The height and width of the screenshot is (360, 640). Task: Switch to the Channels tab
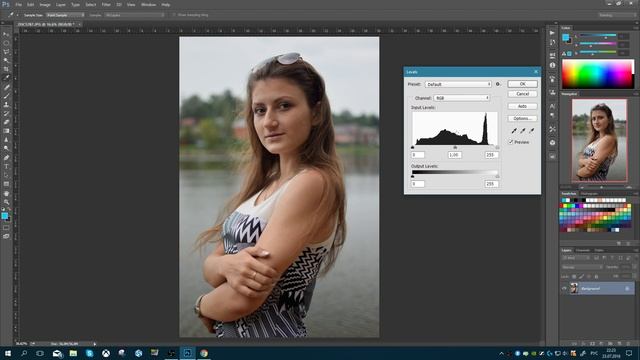click(x=582, y=250)
